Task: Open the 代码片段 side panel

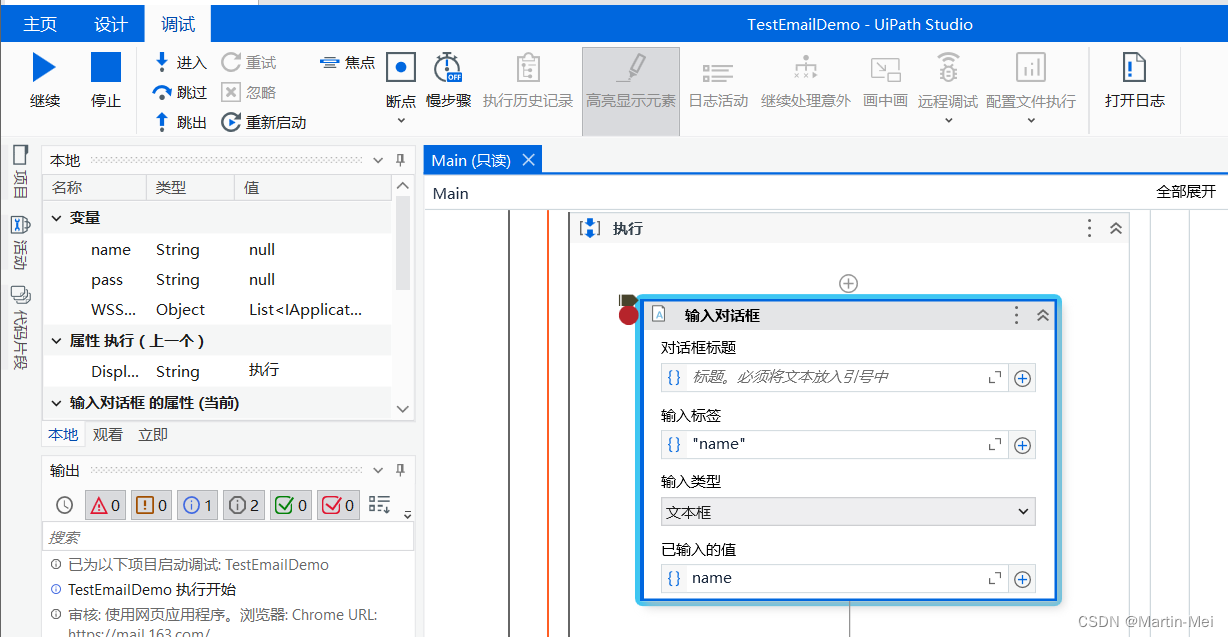Action: (20, 328)
